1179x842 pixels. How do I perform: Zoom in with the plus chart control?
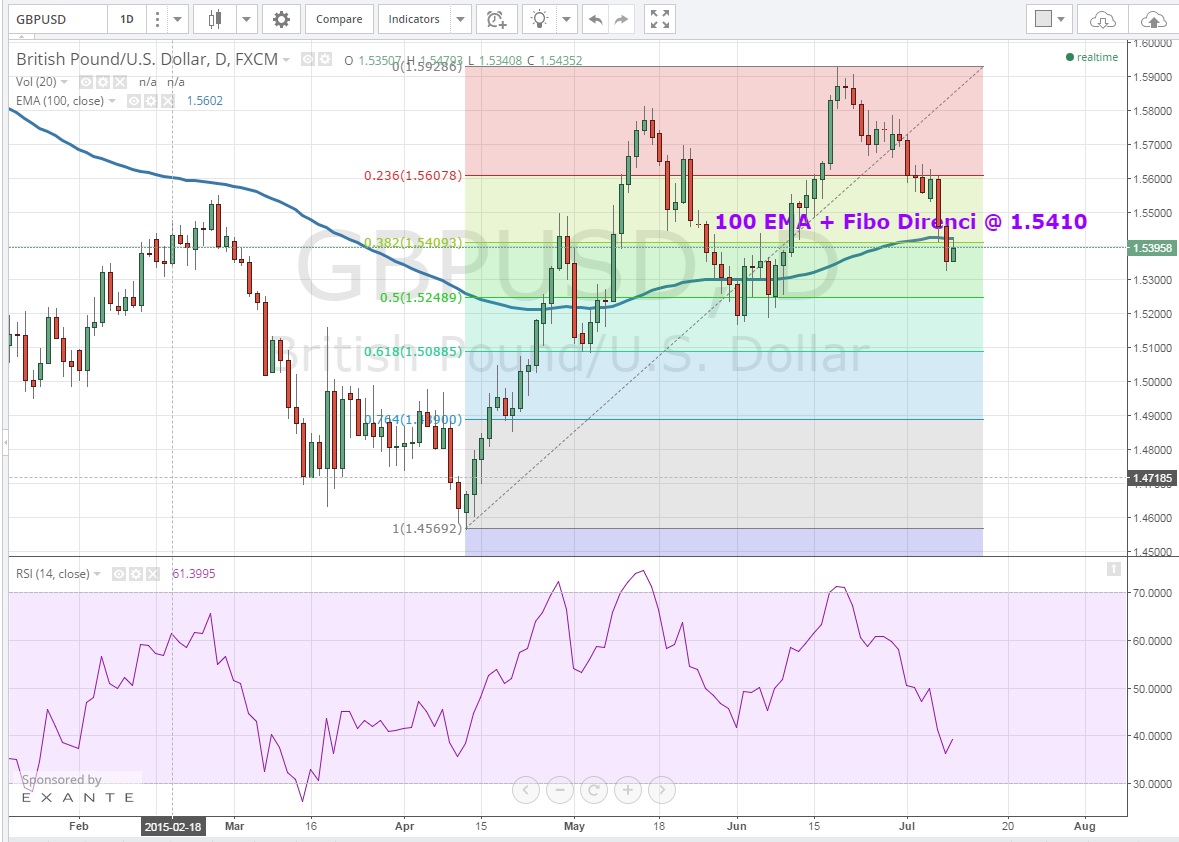coord(627,790)
